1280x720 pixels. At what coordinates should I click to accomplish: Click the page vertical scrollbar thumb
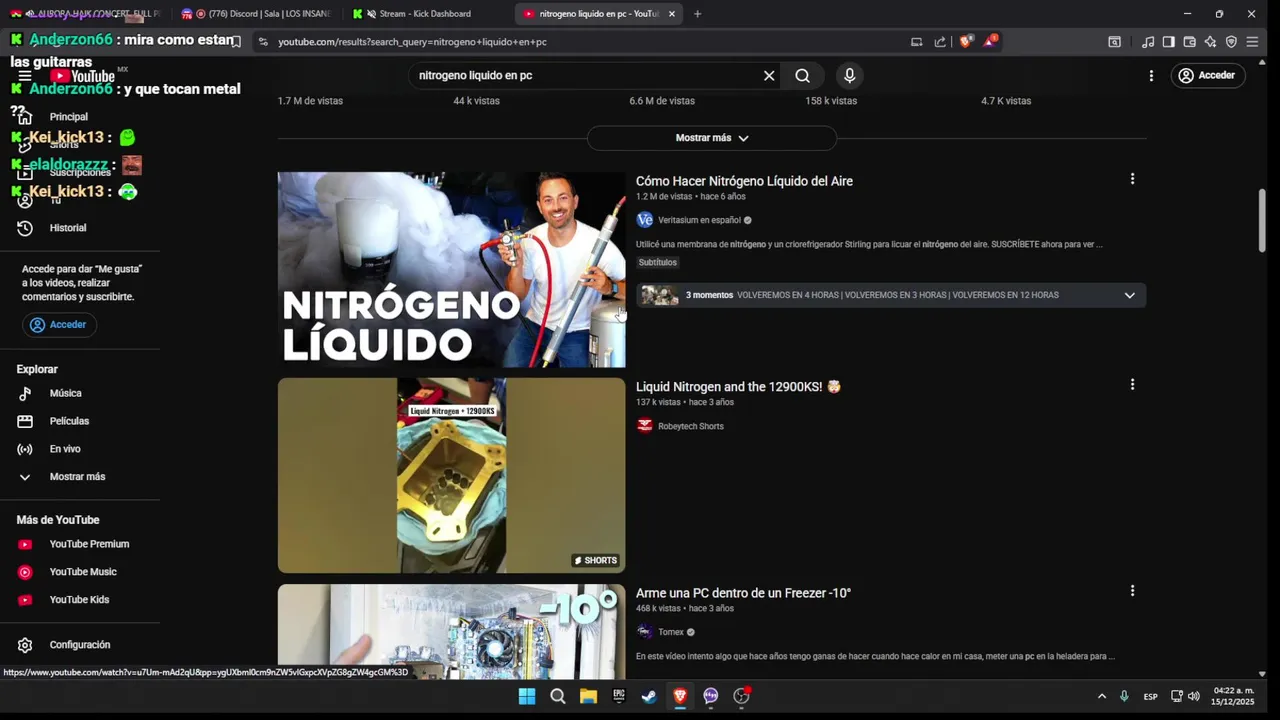tap(1262, 220)
